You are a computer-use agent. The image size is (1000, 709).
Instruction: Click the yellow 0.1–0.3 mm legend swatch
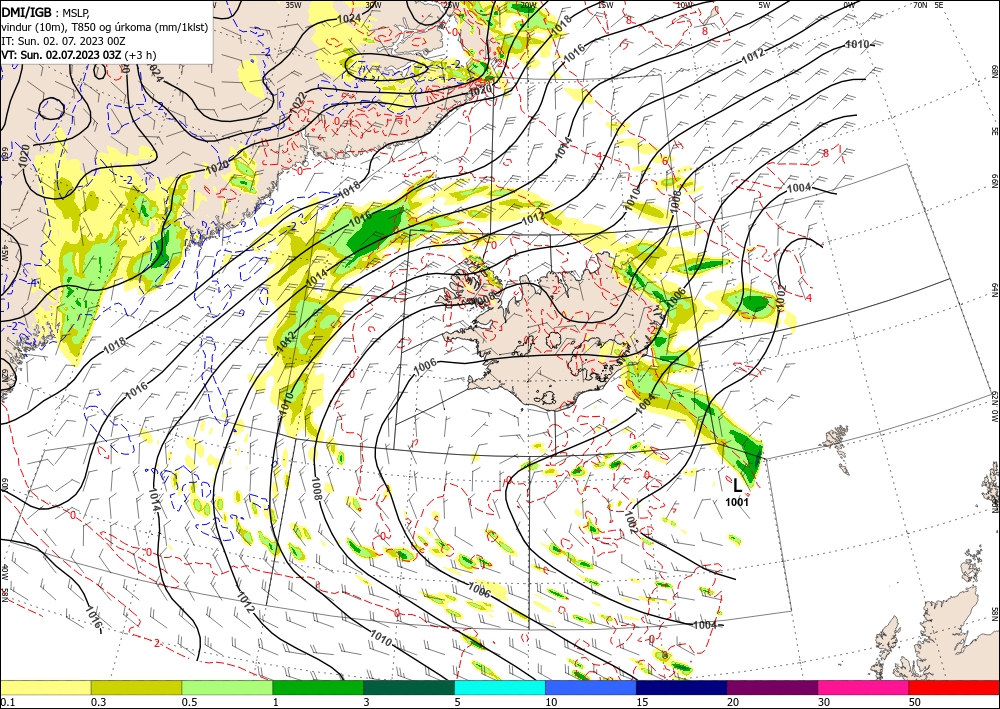(x=45, y=688)
